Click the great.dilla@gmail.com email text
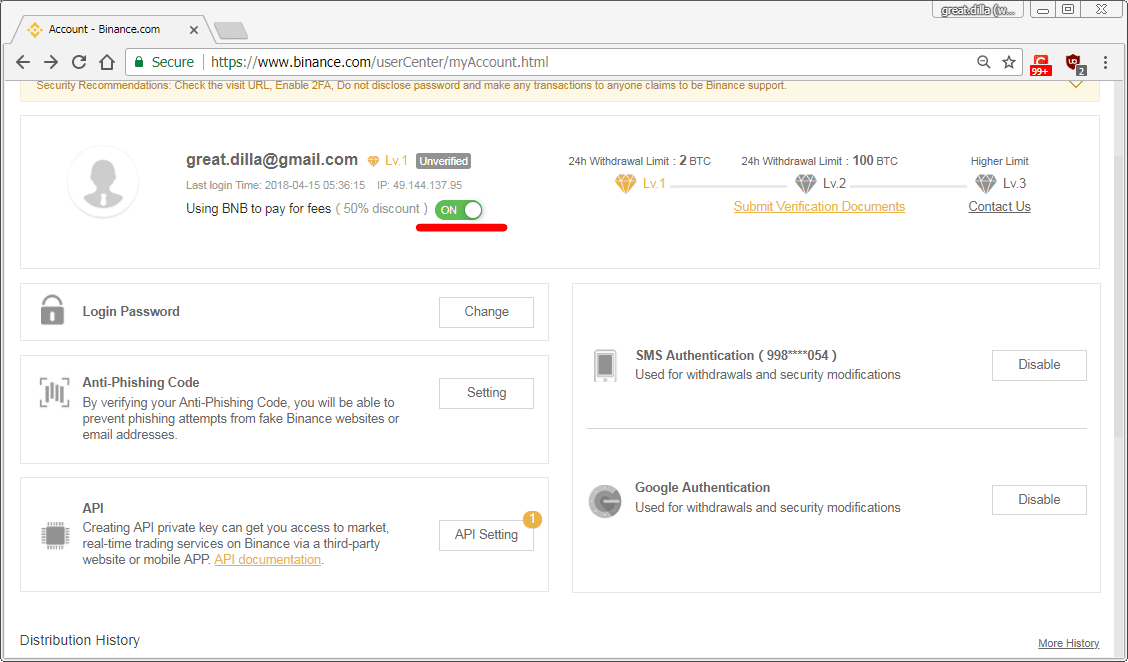This screenshot has height=662, width=1128. pyautogui.click(x=272, y=160)
